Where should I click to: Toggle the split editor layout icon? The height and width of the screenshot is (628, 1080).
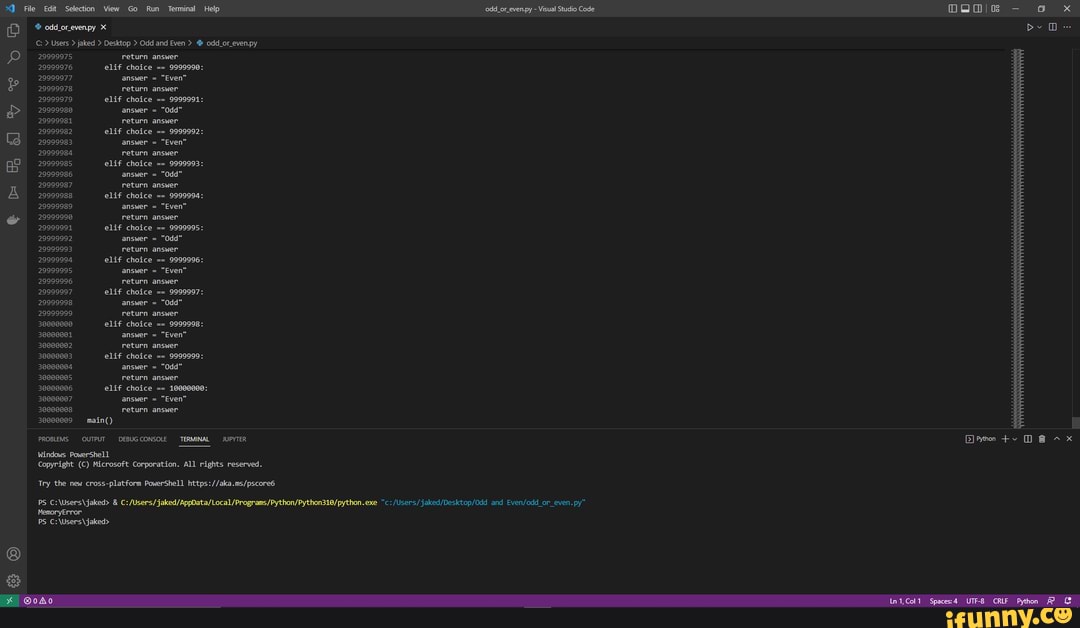[1051, 27]
